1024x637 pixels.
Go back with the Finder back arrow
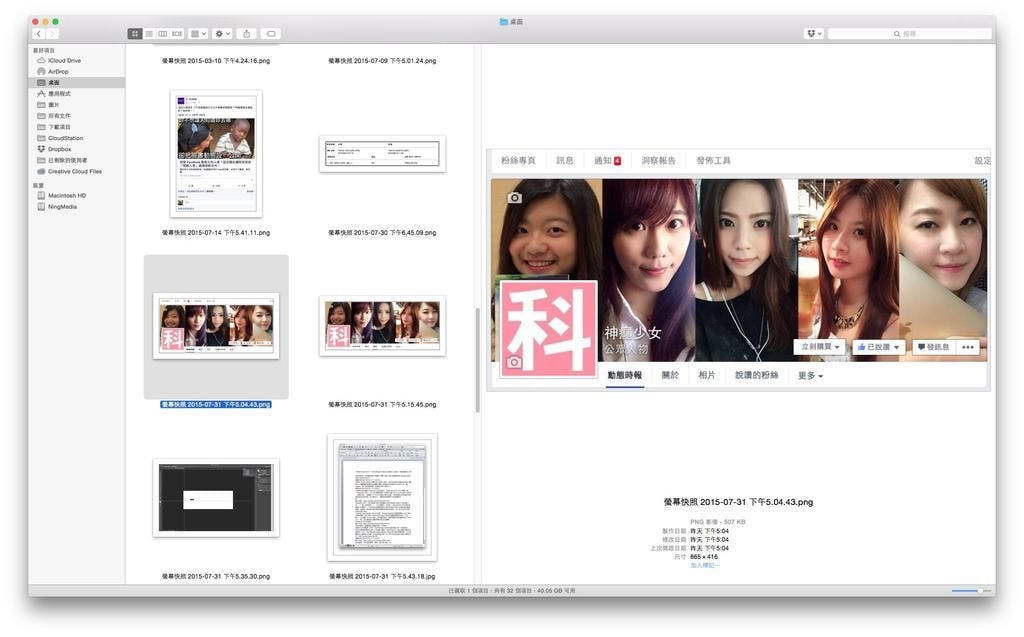coord(39,33)
